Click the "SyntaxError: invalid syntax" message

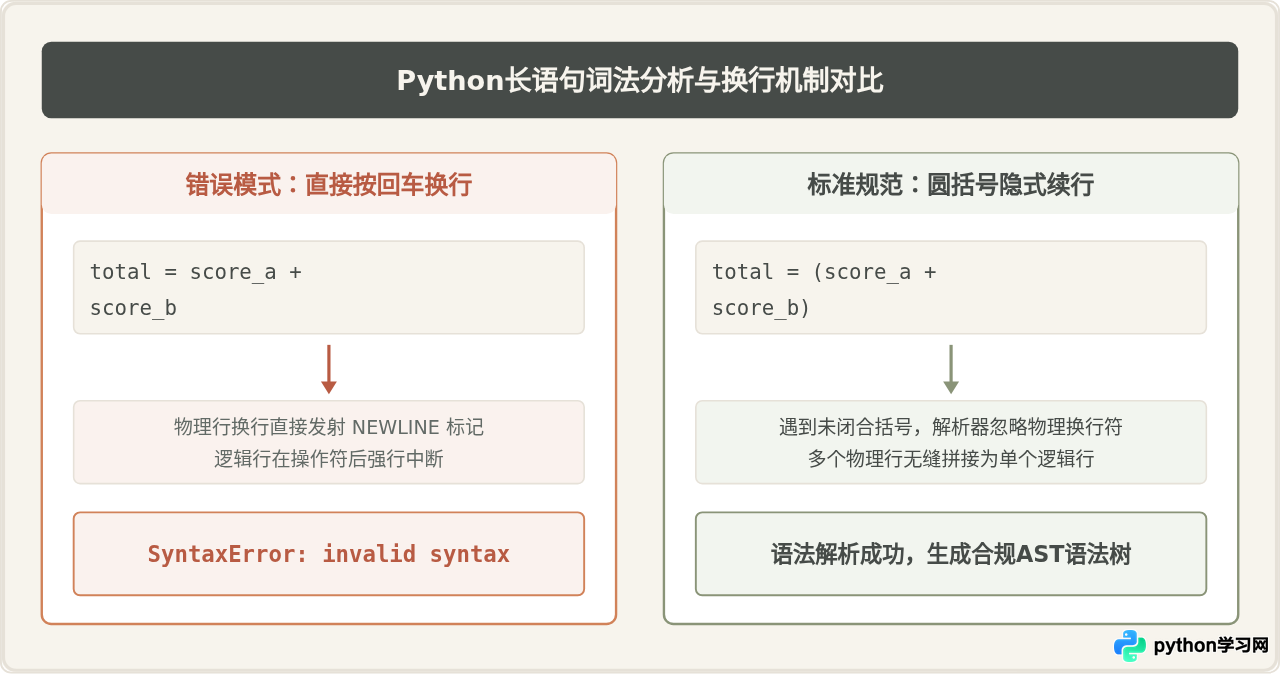coord(329,554)
